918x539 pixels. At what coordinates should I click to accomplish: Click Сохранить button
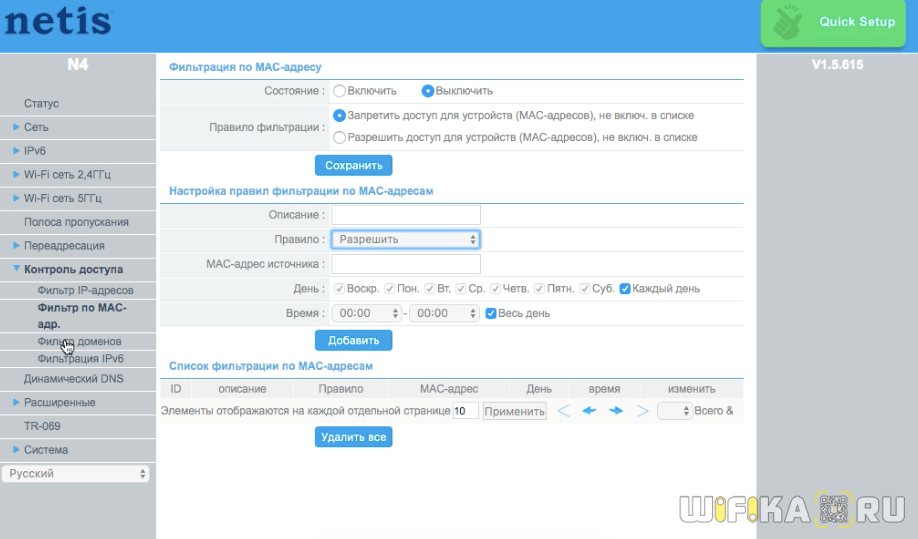354,166
